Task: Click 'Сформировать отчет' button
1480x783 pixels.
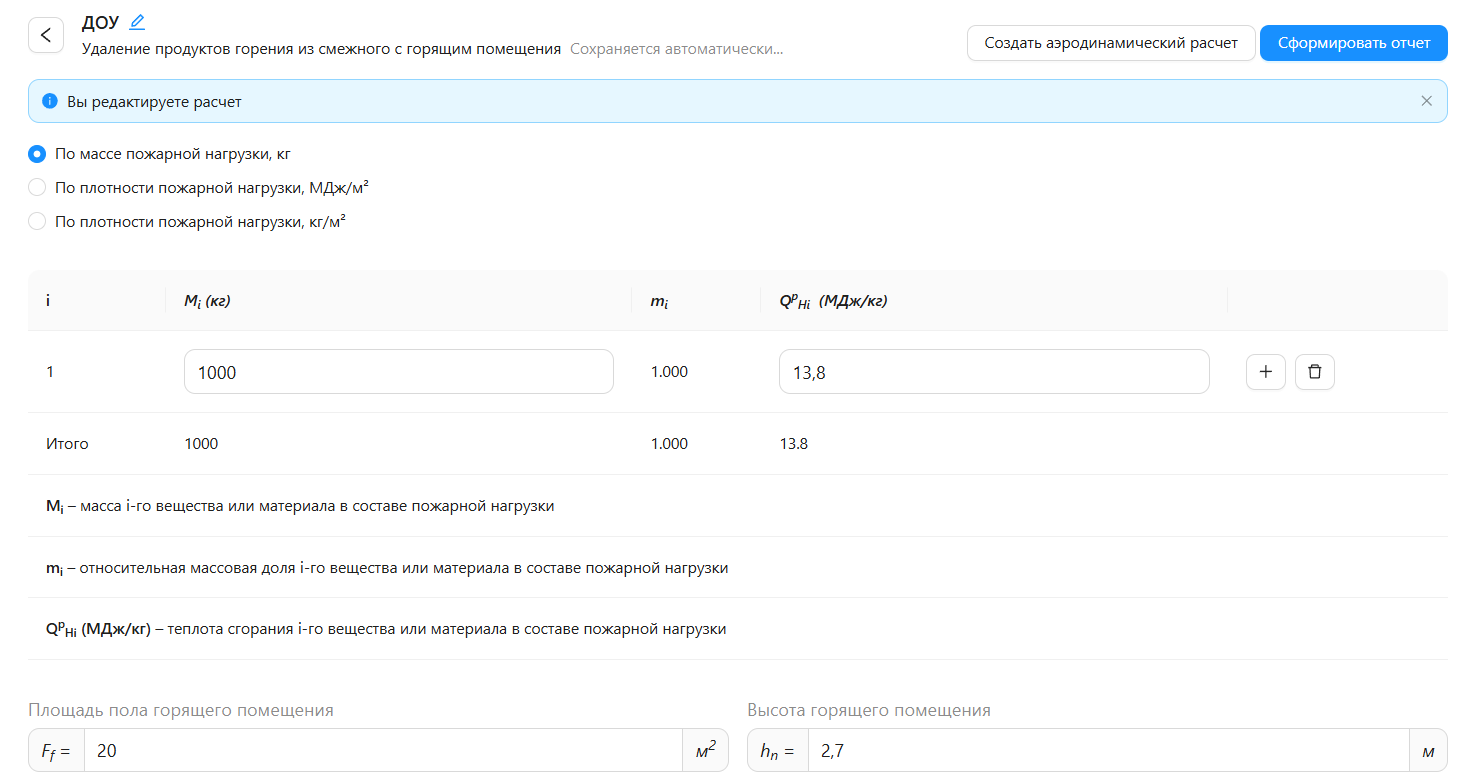Action: click(x=1353, y=43)
